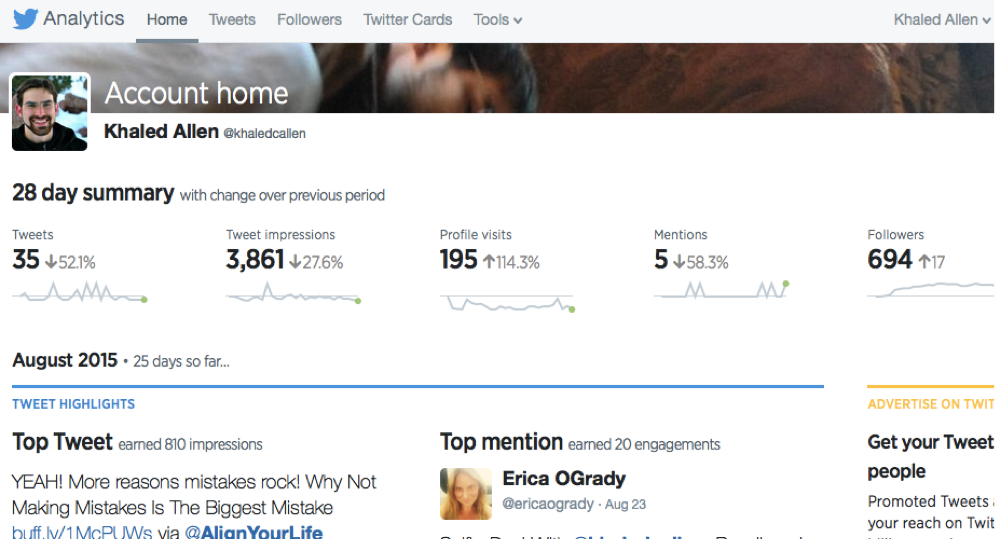This screenshot has height=540, width=995.
Task: Click the 28 day summary heading
Action: 93,193
